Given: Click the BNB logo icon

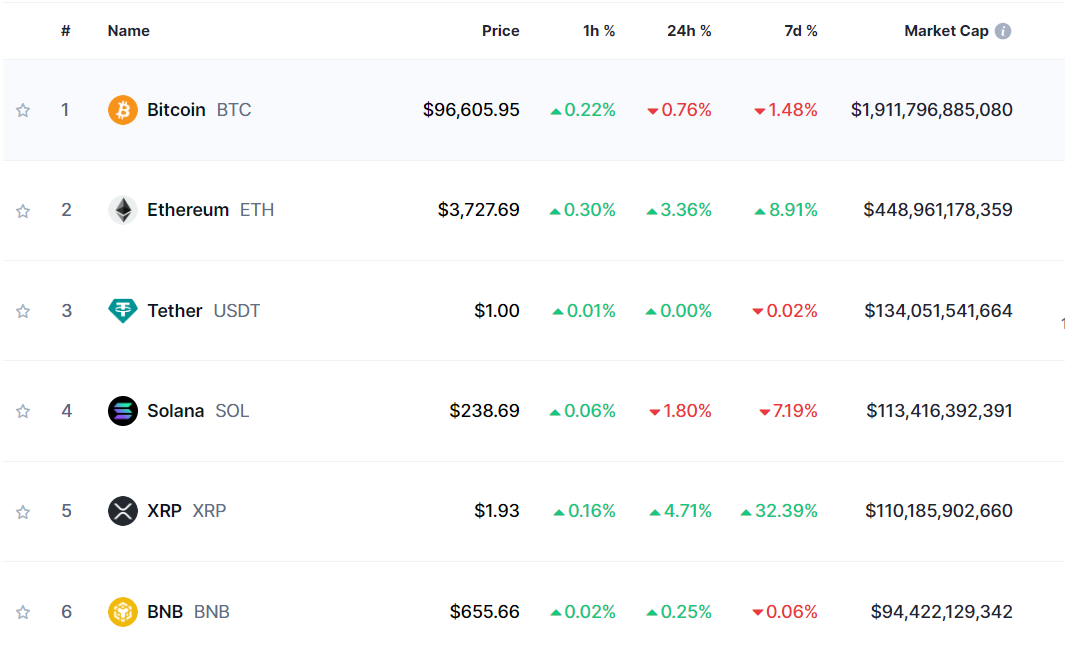Looking at the screenshot, I should pyautogui.click(x=122, y=612).
